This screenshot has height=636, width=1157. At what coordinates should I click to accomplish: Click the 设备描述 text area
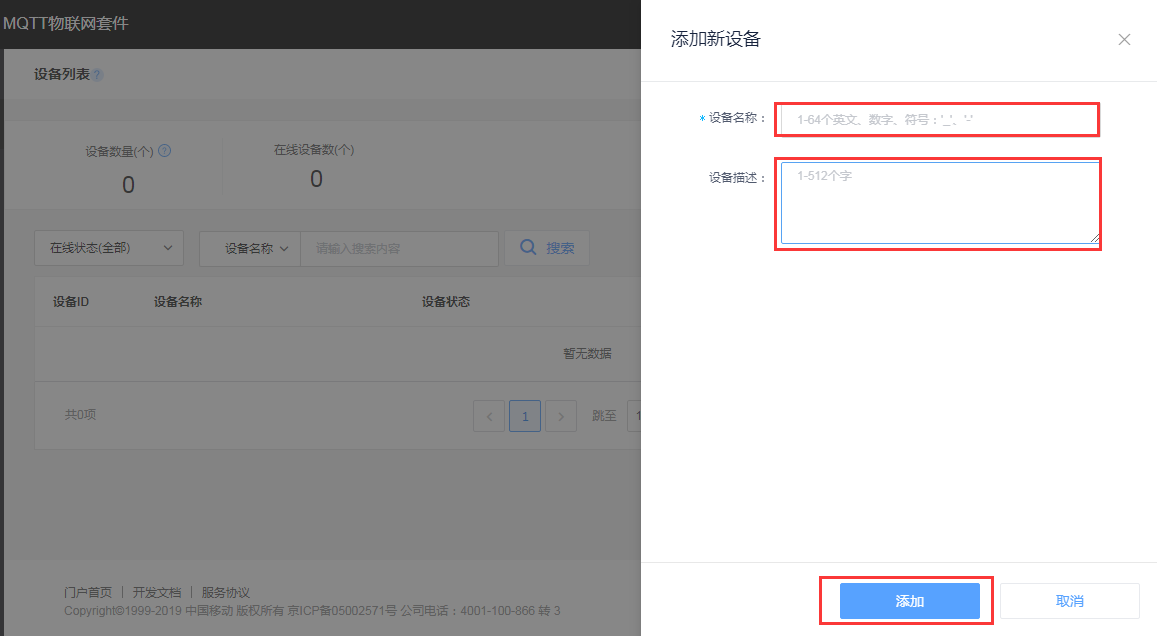click(940, 203)
